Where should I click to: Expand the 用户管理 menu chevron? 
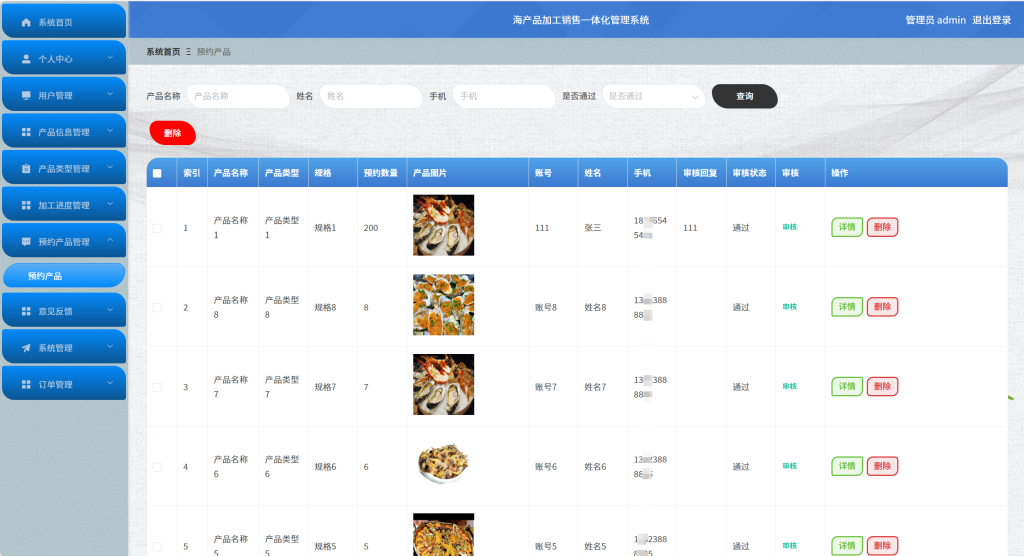click(110, 95)
